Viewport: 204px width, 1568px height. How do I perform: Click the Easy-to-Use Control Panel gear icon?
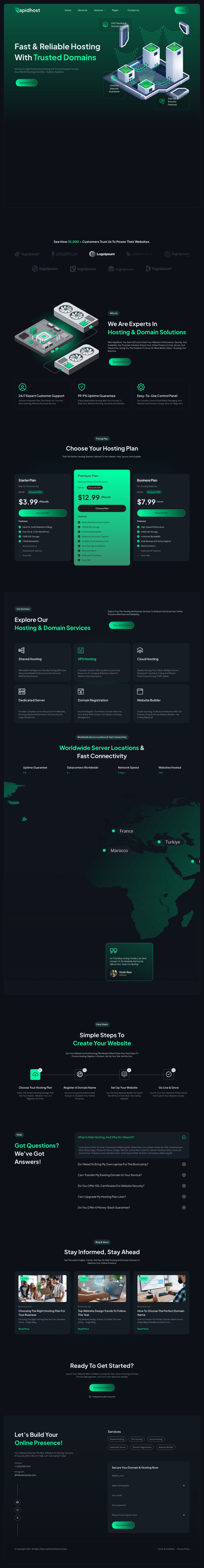141,387
